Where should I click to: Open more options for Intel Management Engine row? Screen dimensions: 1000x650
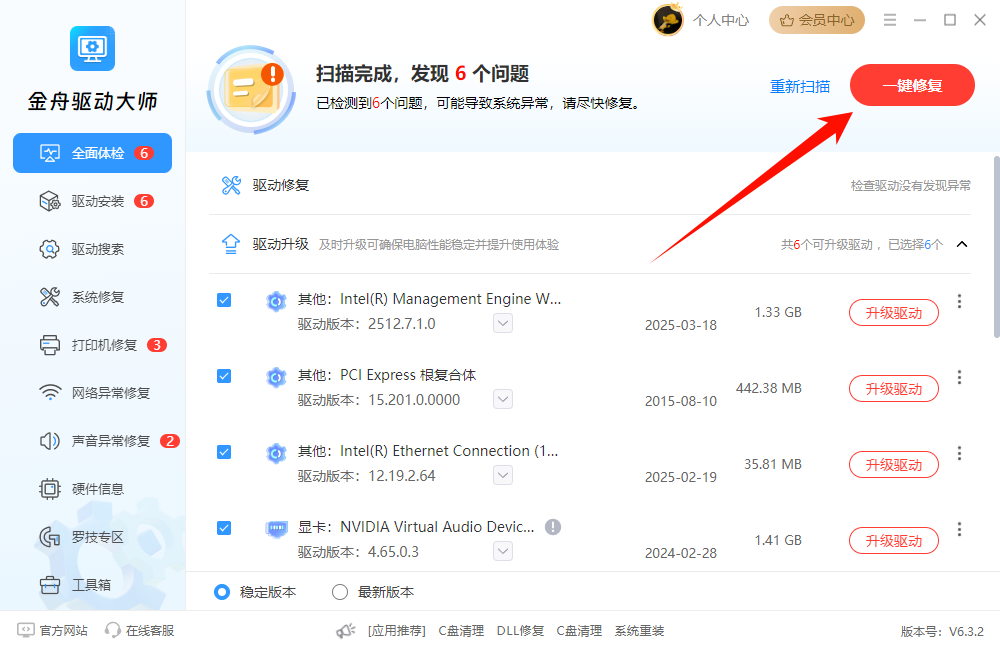(959, 301)
